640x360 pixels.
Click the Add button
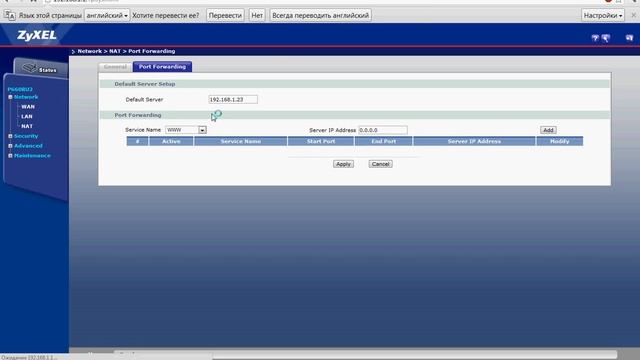pos(548,130)
